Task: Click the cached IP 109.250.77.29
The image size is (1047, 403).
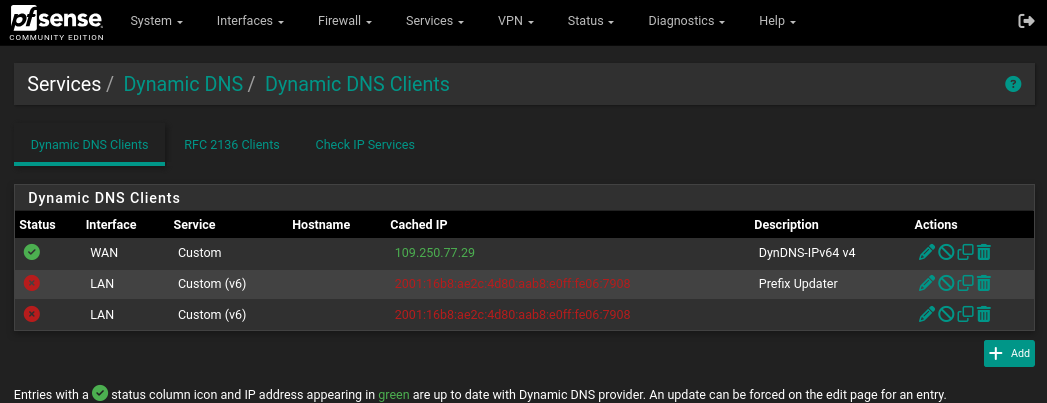Action: [435, 253]
